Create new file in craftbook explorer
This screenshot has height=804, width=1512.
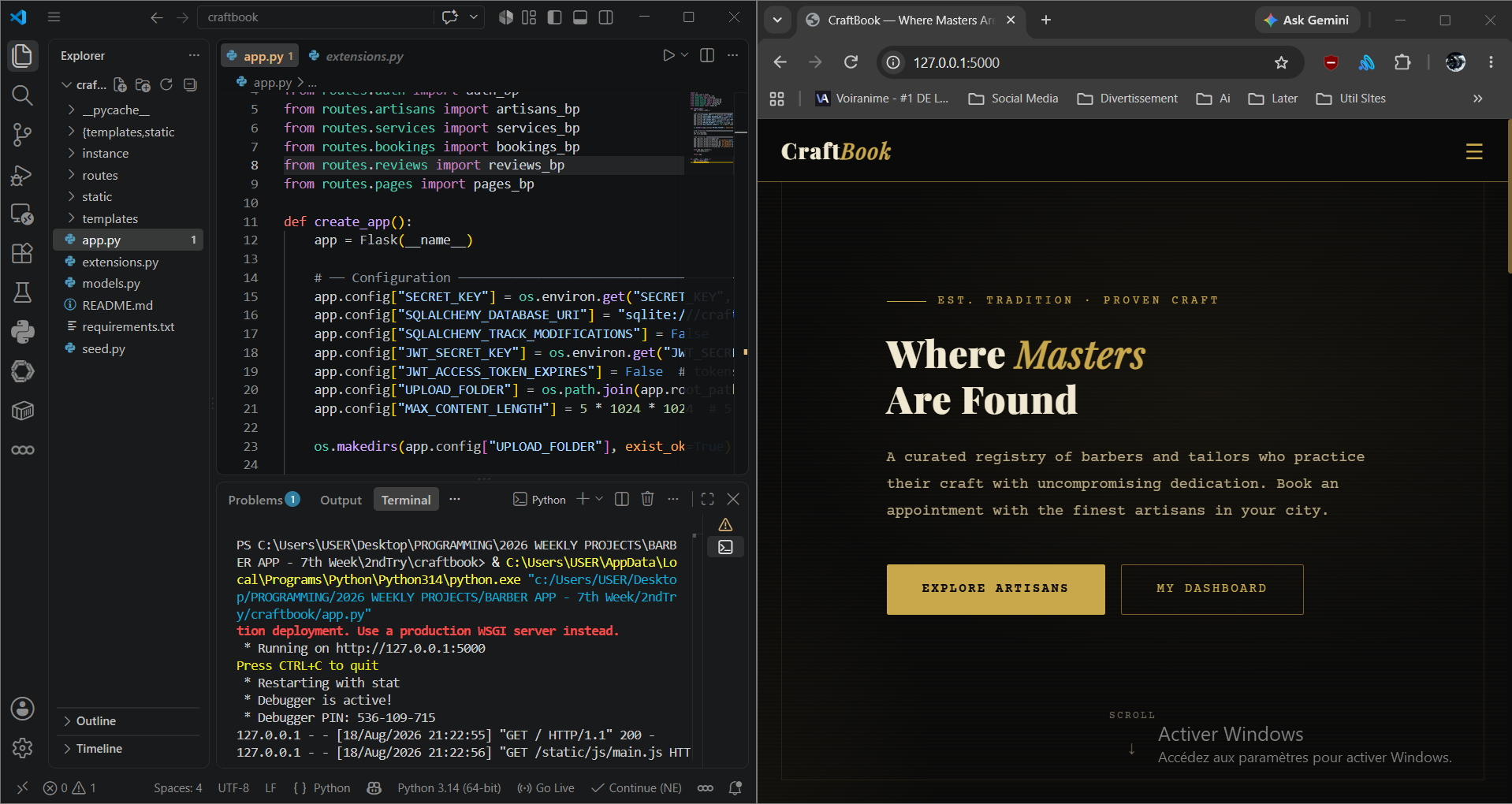point(120,84)
